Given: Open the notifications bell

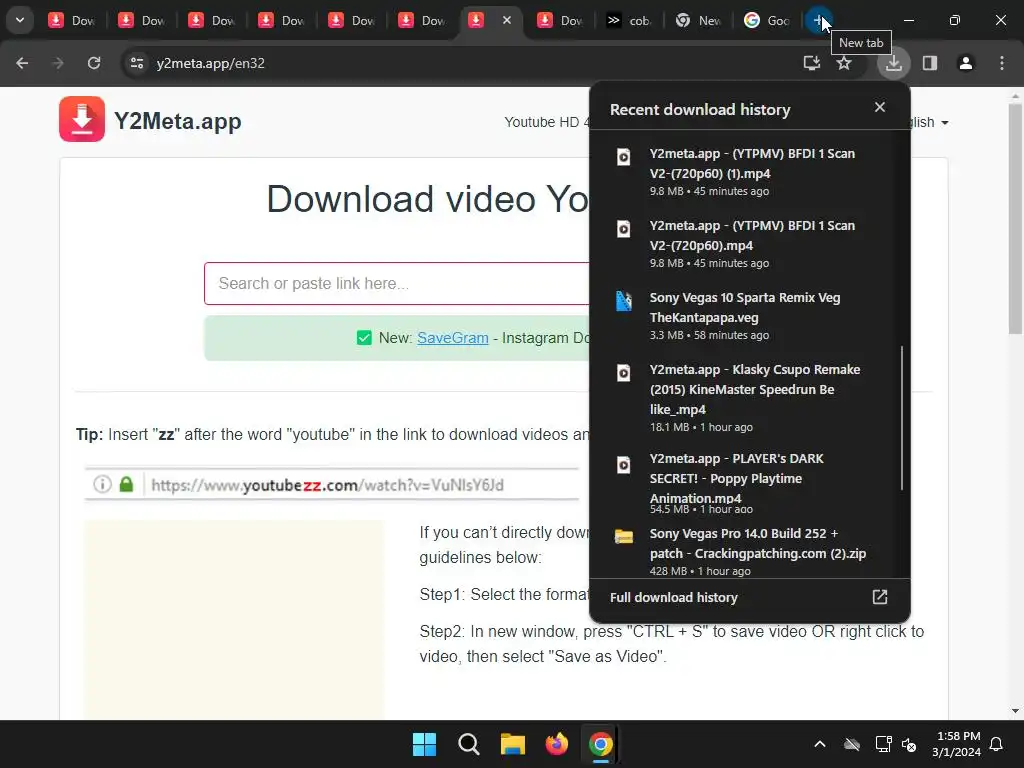Looking at the screenshot, I should (x=997, y=744).
